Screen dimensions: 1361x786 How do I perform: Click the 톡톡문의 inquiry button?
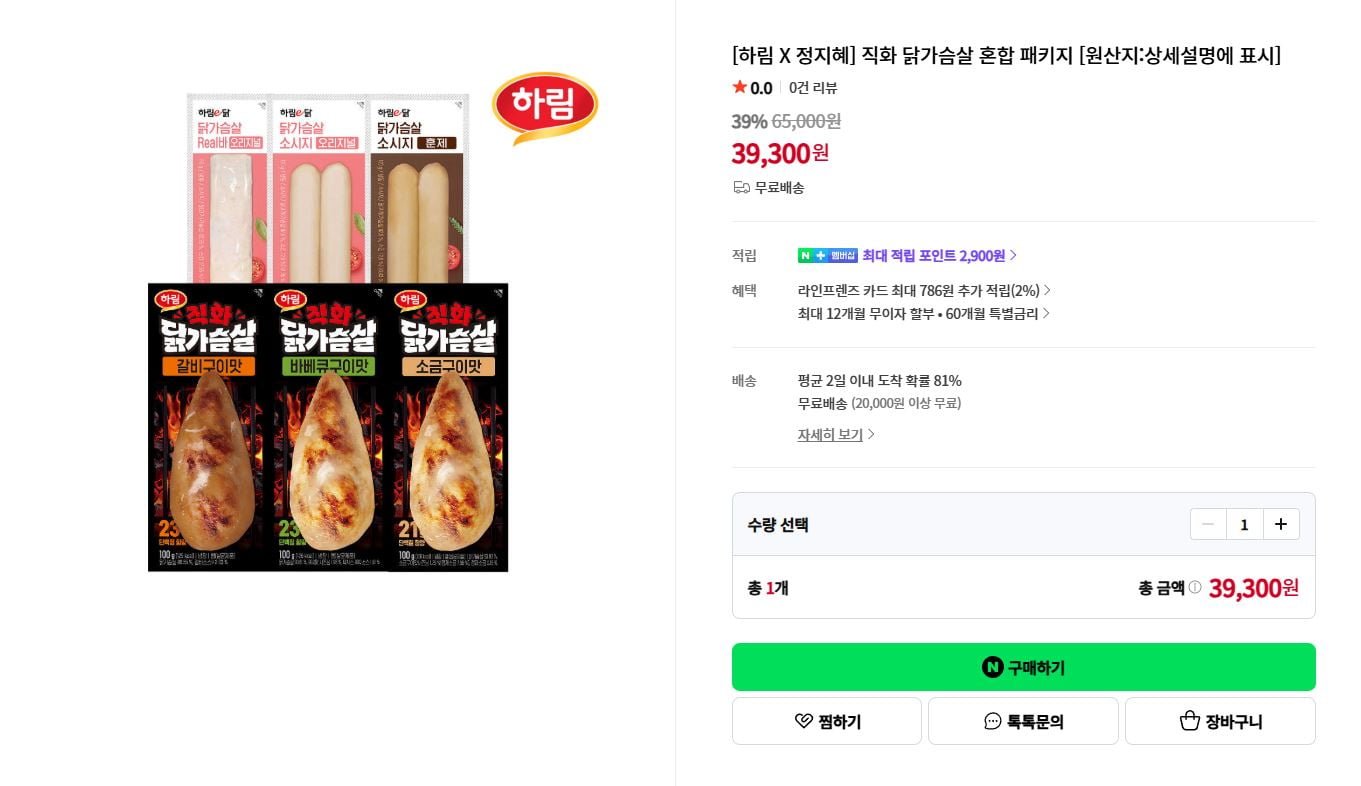point(1023,721)
